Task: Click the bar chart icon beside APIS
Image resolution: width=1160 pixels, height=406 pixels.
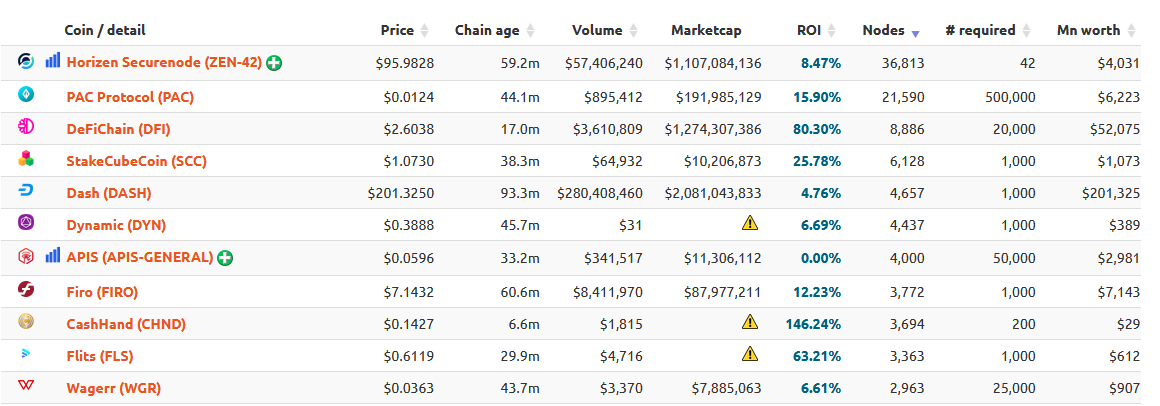Action: 53,255
